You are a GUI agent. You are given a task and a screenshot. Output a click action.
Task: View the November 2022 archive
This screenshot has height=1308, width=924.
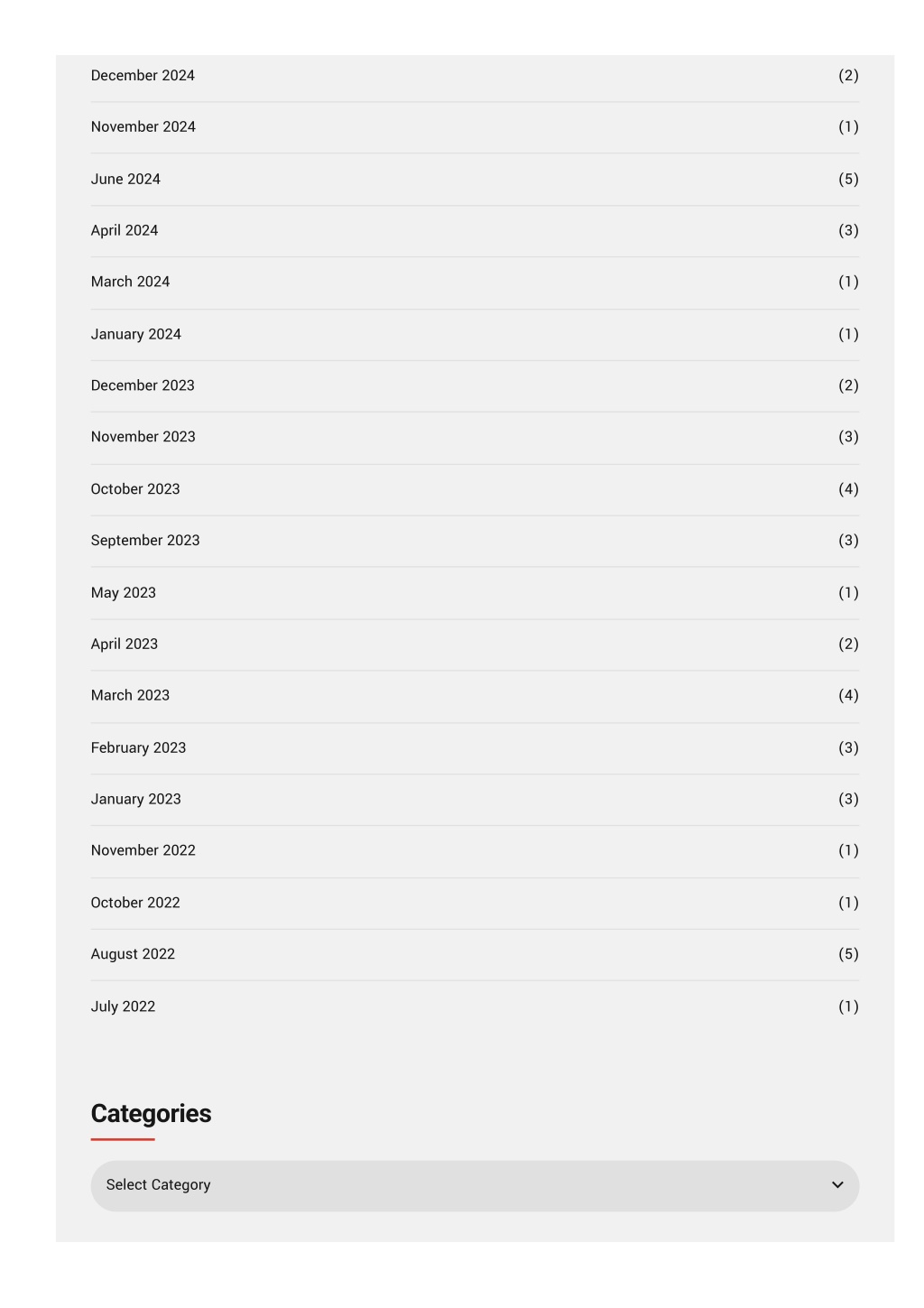coord(143,851)
